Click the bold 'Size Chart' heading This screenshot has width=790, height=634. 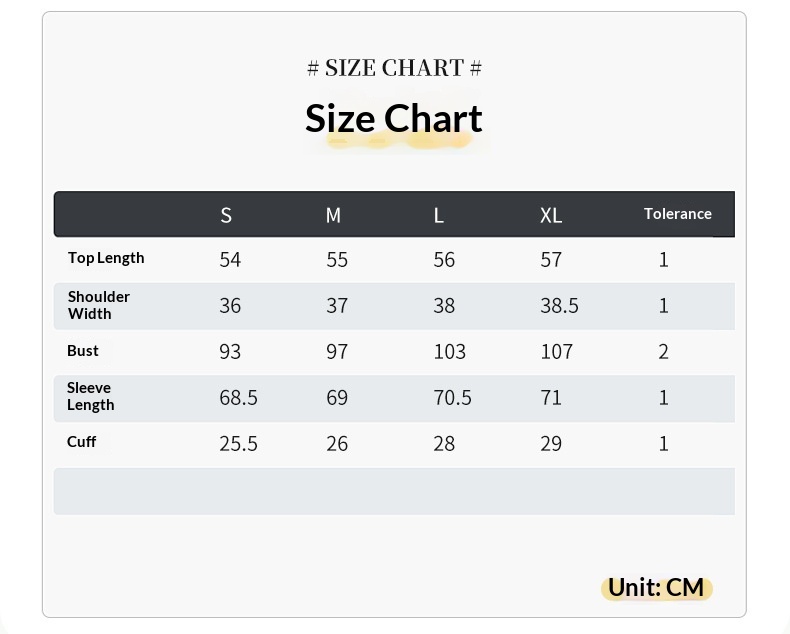tap(394, 118)
